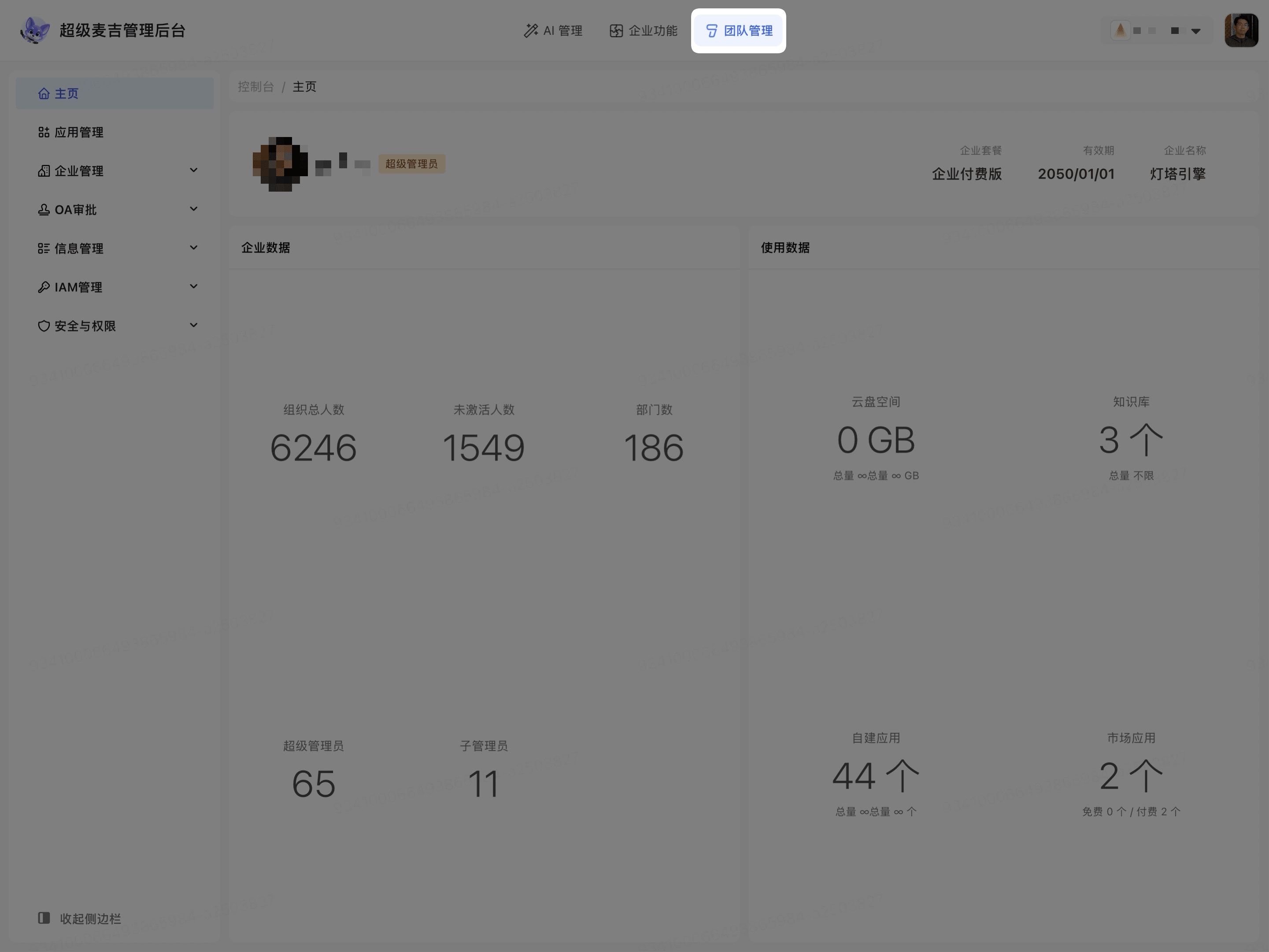This screenshot has height=952, width=1269.
Task: Open the account dropdown arrow at top right
Action: 1195,31
